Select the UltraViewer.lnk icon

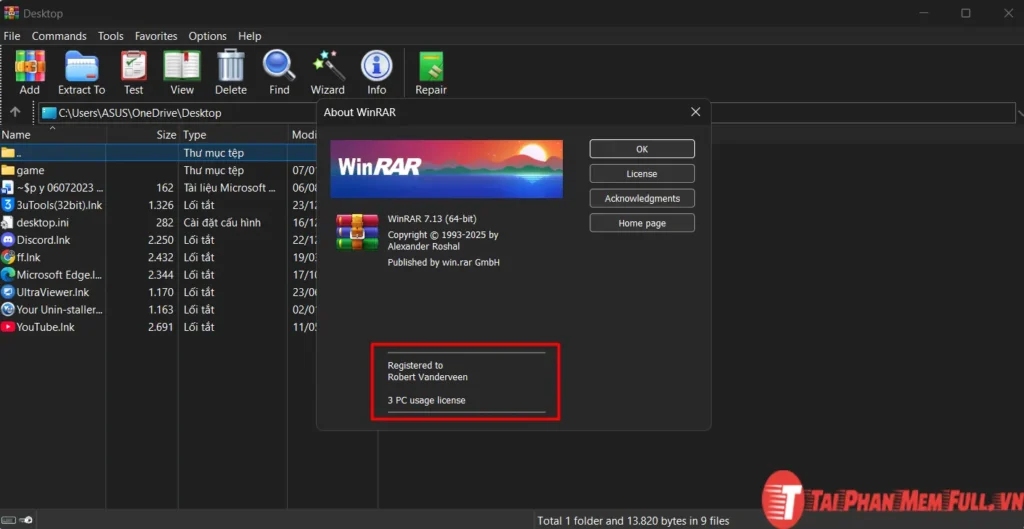pyautogui.click(x=8, y=292)
